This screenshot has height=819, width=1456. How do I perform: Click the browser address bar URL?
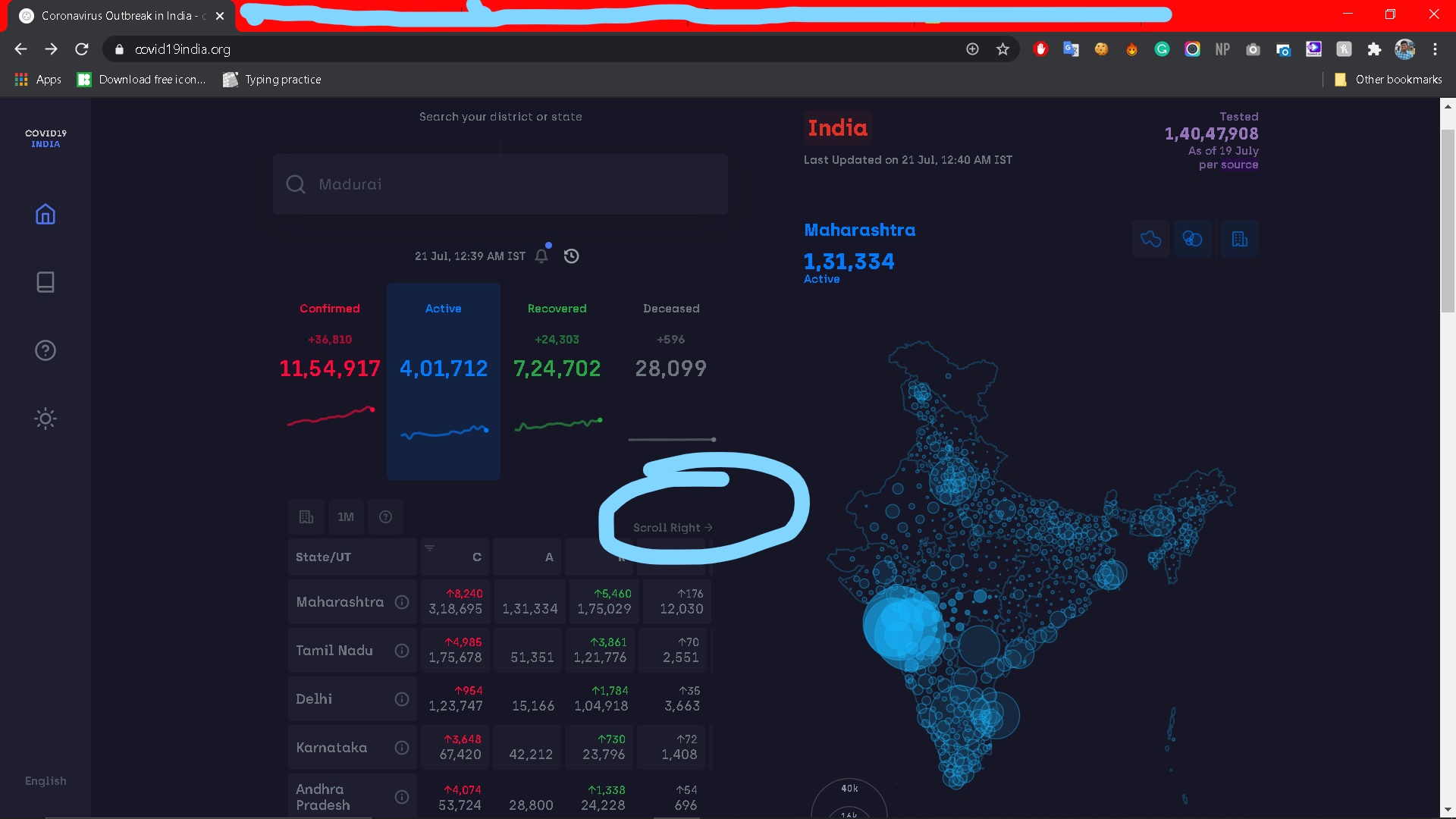(183, 49)
